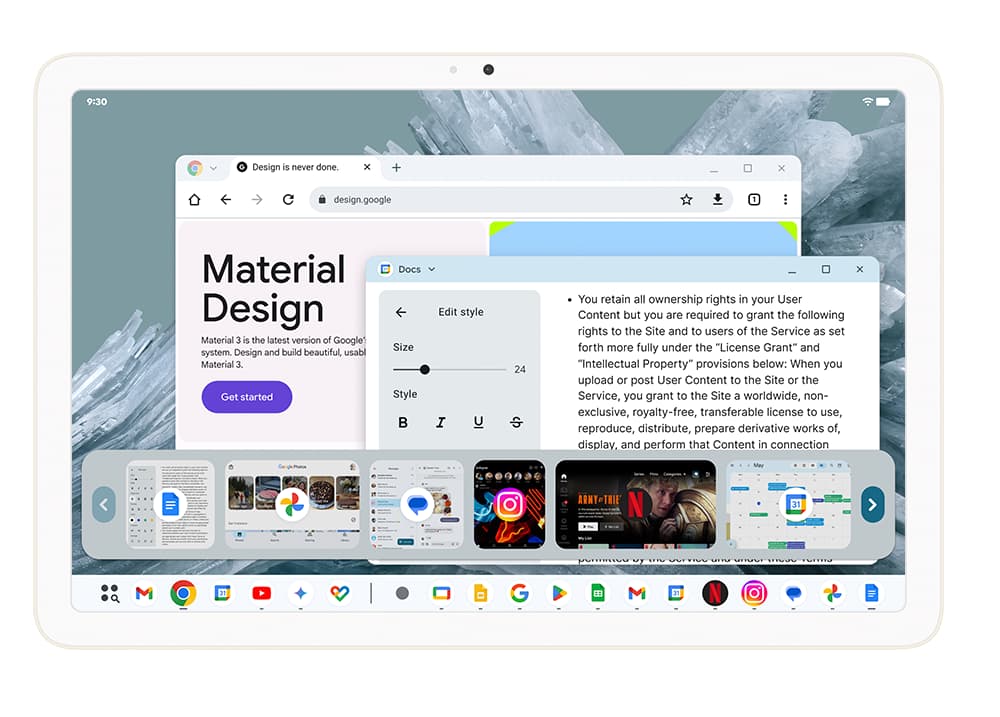This screenshot has height=717, width=1000.
Task: Toggle underline formatting
Action: click(x=478, y=422)
